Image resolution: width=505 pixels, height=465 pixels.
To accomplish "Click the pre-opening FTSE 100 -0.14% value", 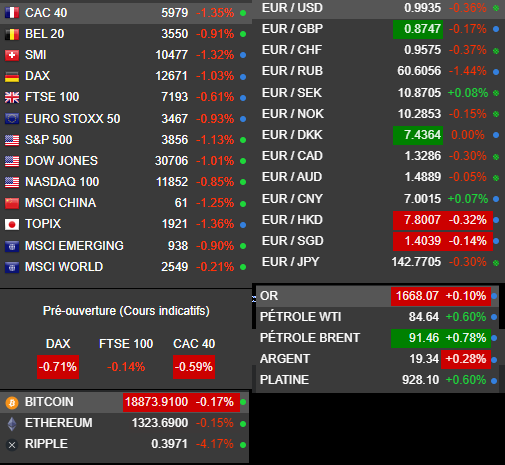I will (126, 367).
